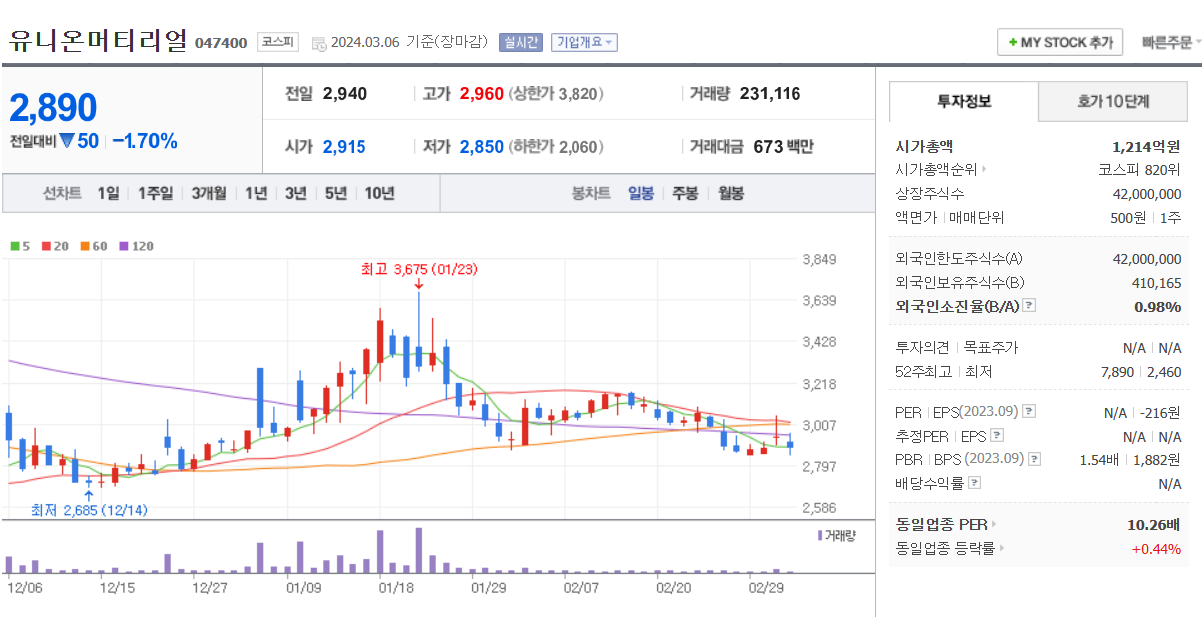Click current price 2,890
The height and width of the screenshot is (617, 1203).
point(54,107)
